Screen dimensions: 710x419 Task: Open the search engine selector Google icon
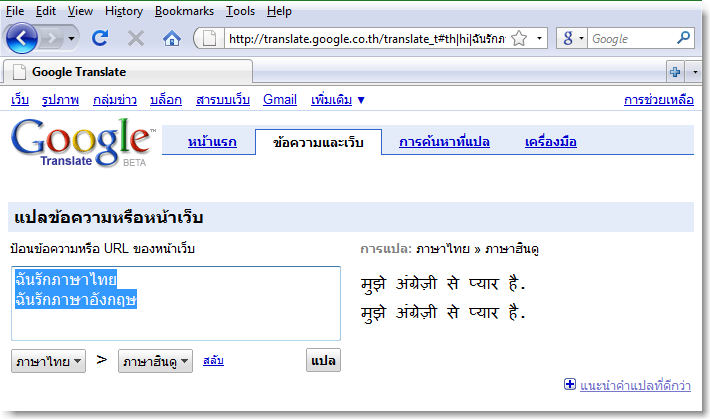click(571, 39)
